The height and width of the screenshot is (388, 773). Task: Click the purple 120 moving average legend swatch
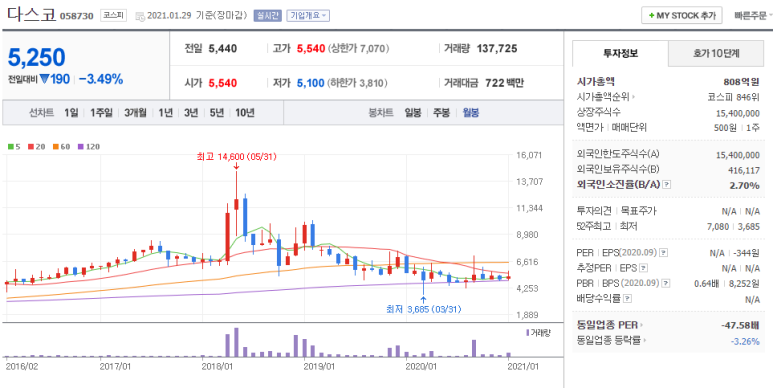[x=81, y=147]
